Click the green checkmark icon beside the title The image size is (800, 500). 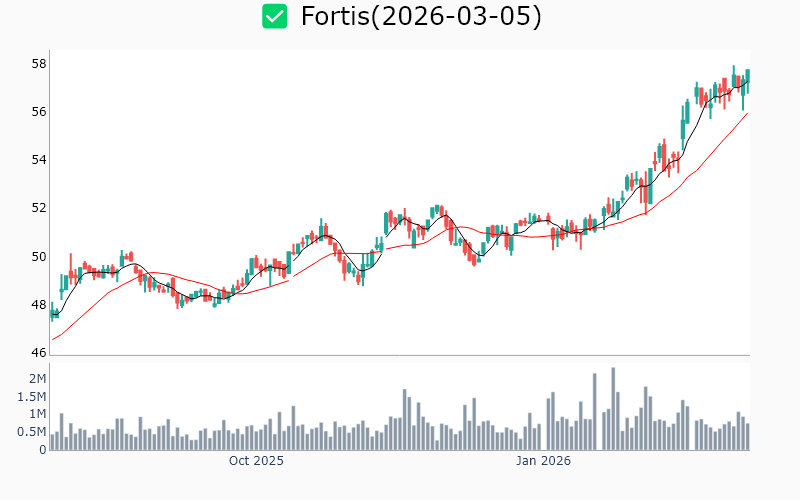point(274,16)
